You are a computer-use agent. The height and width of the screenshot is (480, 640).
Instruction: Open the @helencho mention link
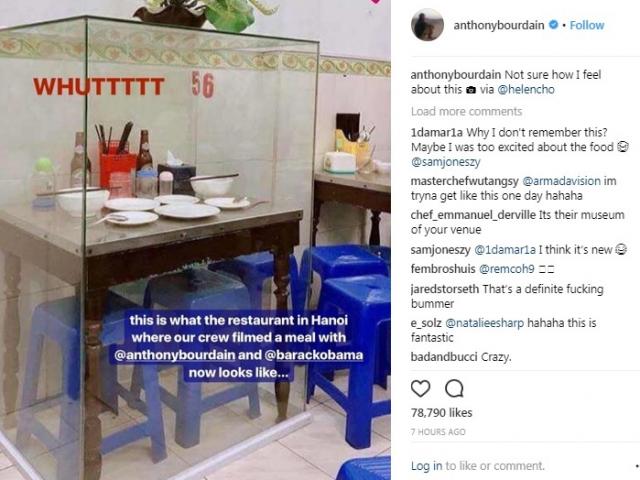(526, 89)
